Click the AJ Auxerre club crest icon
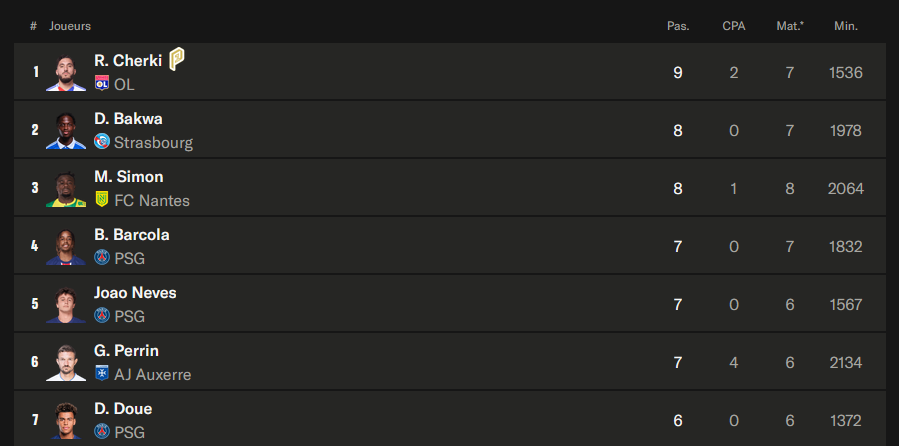Screen dimensions: 899x446 [x=101, y=374]
